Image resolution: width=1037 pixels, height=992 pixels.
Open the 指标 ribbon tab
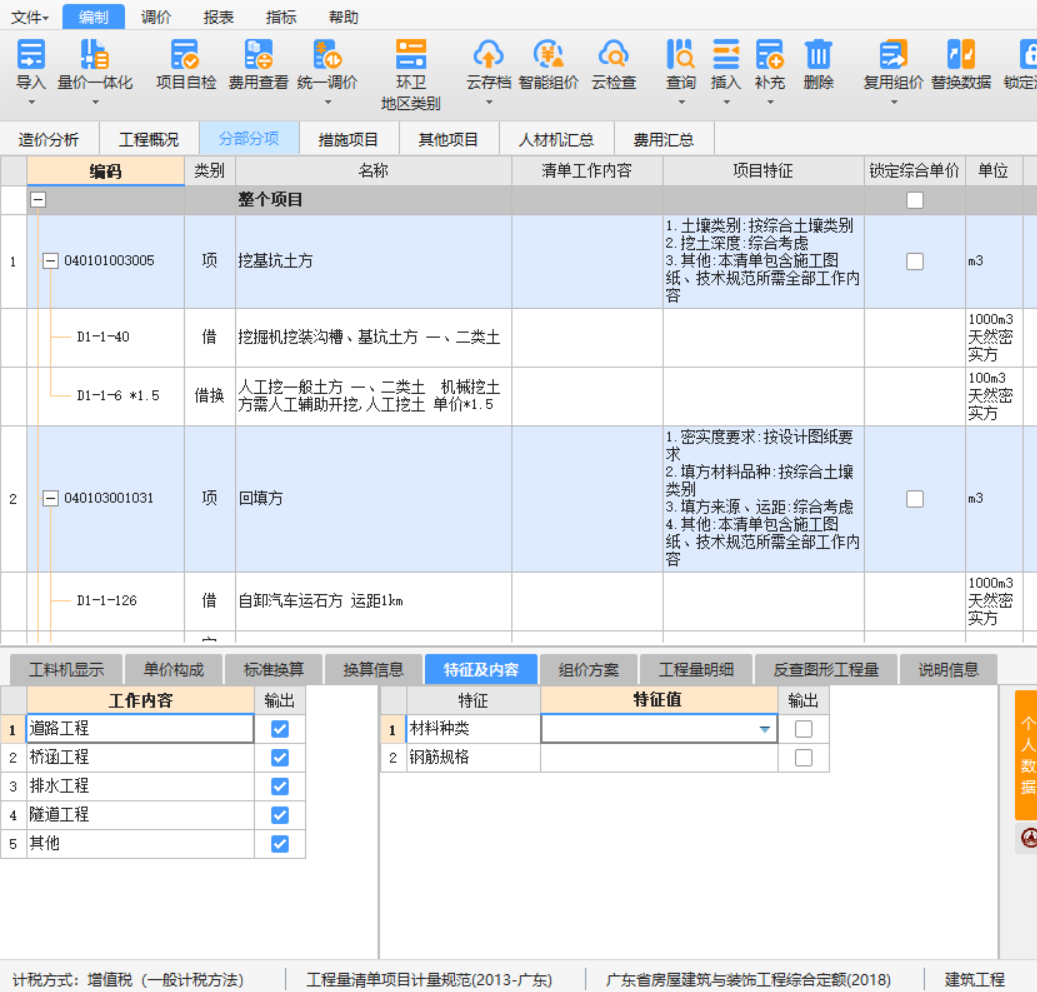(280, 17)
